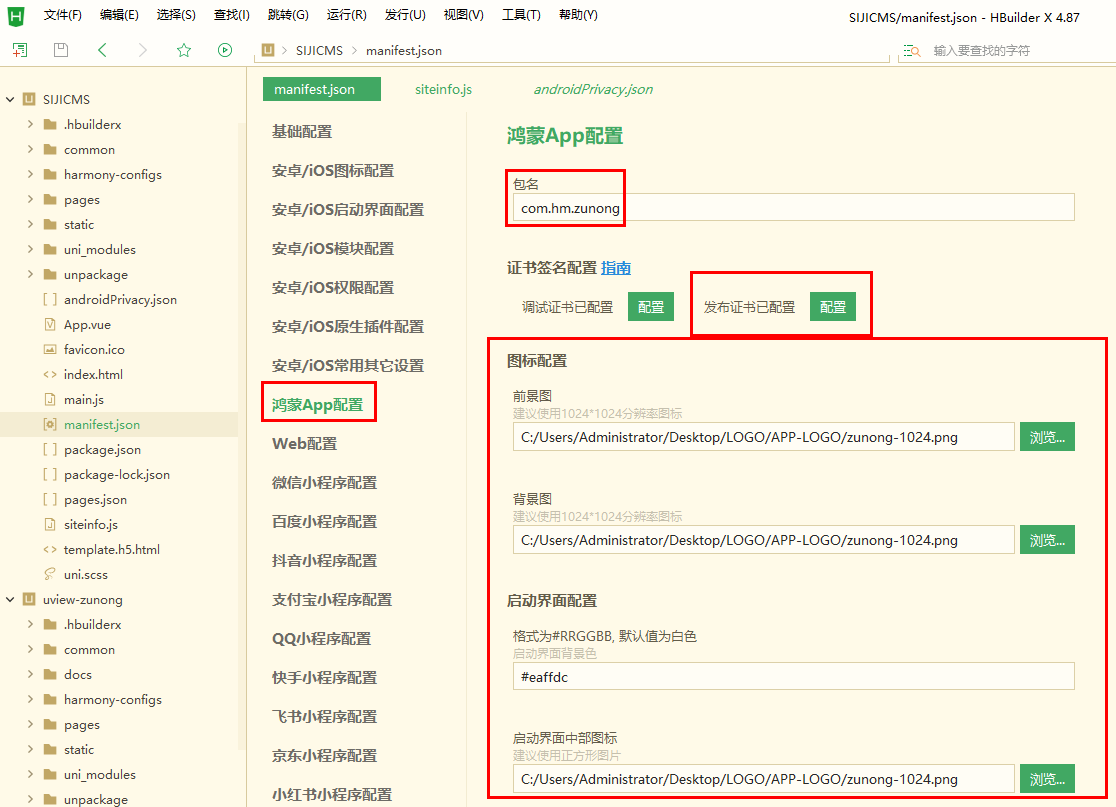Screen dimensions: 1116x807
Task: Go forward with the right arrow icon
Action: 143,50
